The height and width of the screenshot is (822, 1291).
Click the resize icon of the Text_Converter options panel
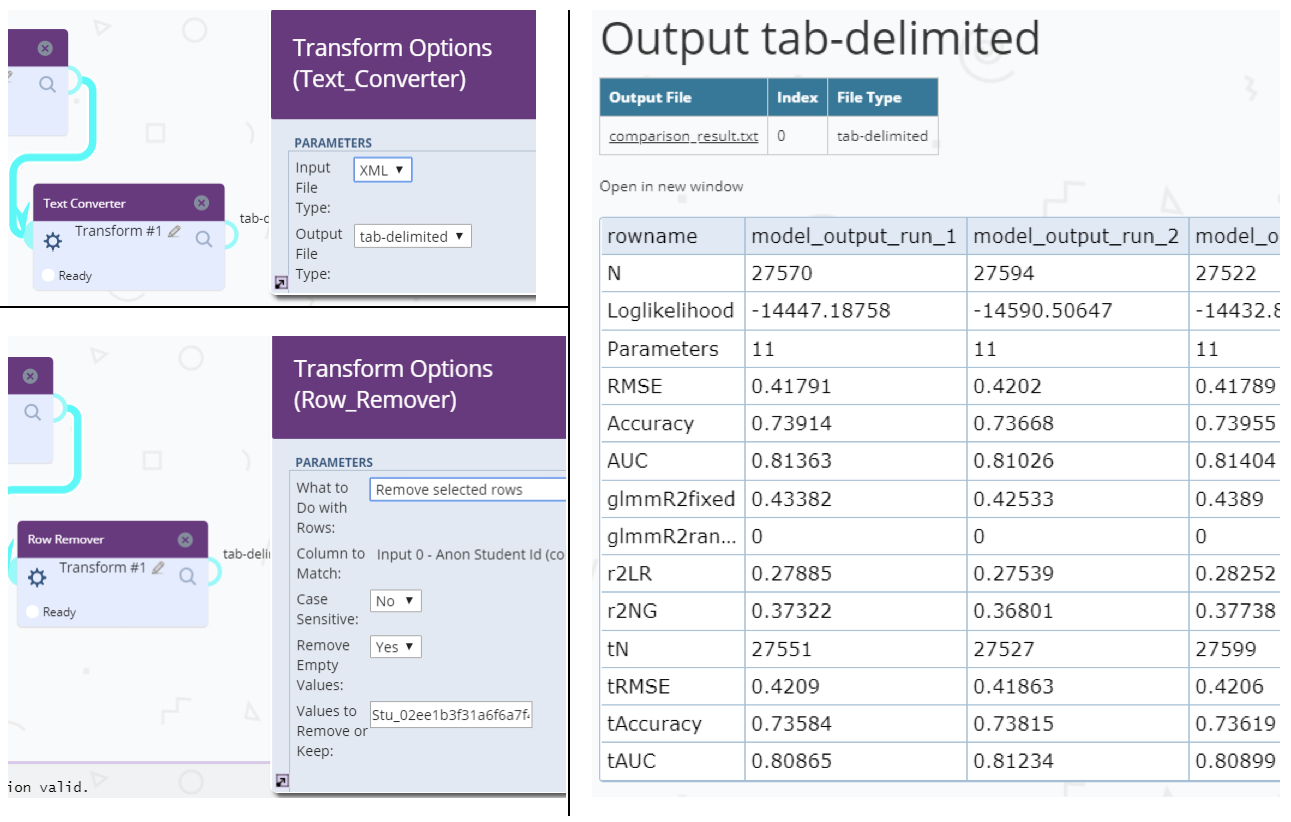[281, 283]
